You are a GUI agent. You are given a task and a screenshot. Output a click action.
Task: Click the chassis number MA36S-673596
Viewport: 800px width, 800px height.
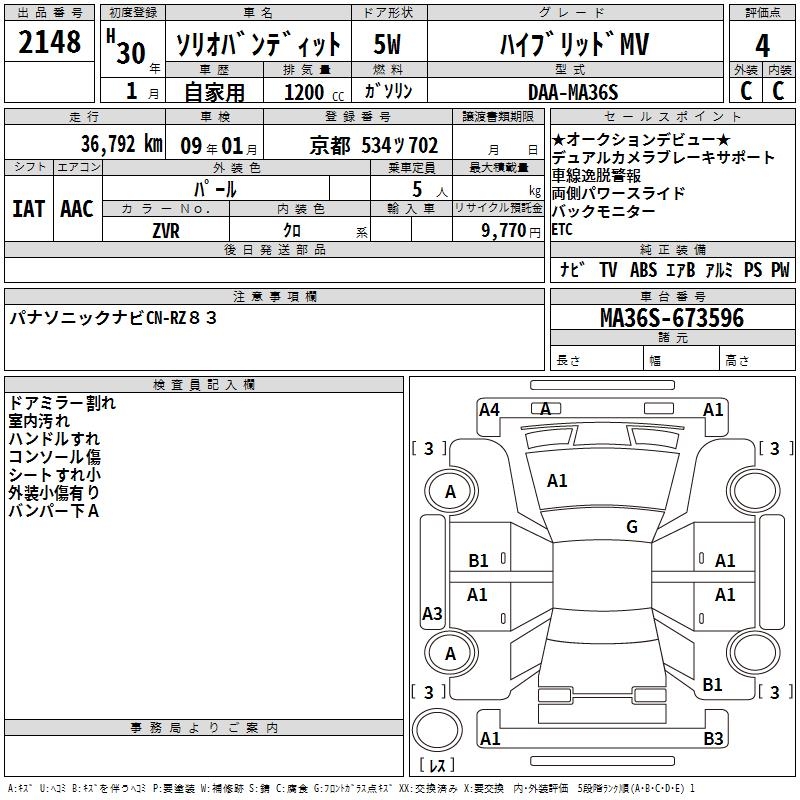pos(672,318)
